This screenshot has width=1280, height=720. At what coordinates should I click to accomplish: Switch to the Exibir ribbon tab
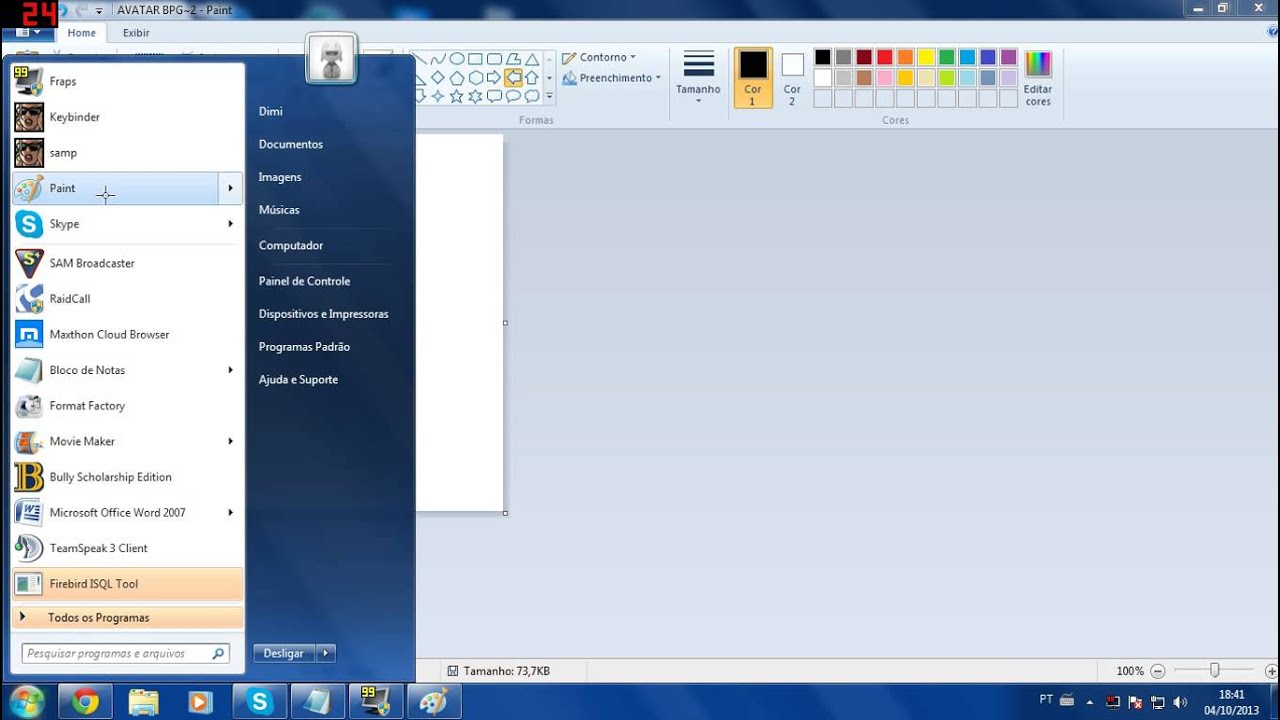point(136,33)
